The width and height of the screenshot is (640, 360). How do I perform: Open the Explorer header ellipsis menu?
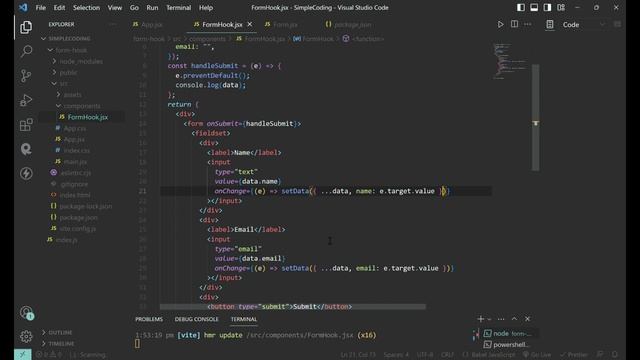pos(113,24)
